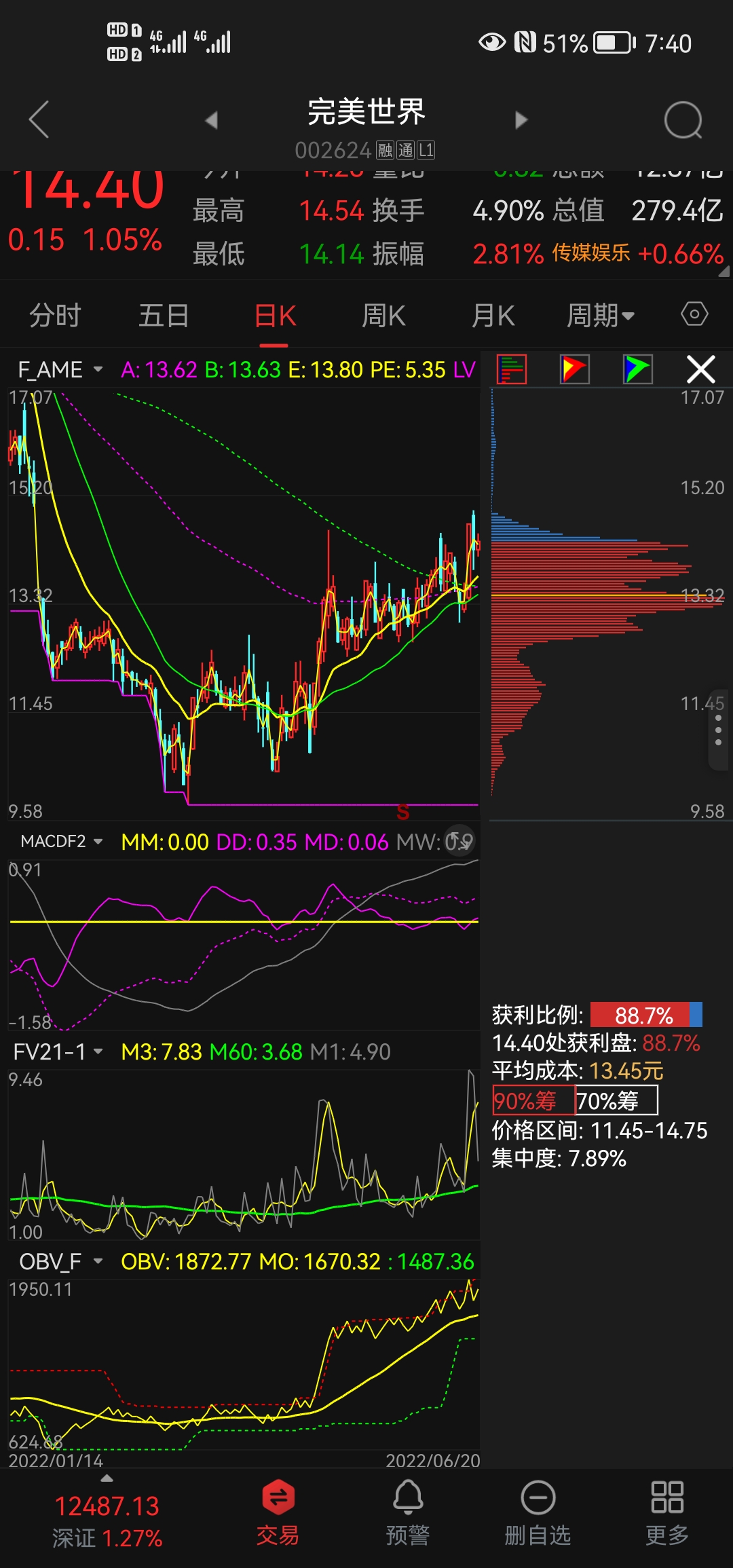The image size is (733, 1568).
Task: Open the FV21-1 indicator dropdown
Action: point(58,1052)
